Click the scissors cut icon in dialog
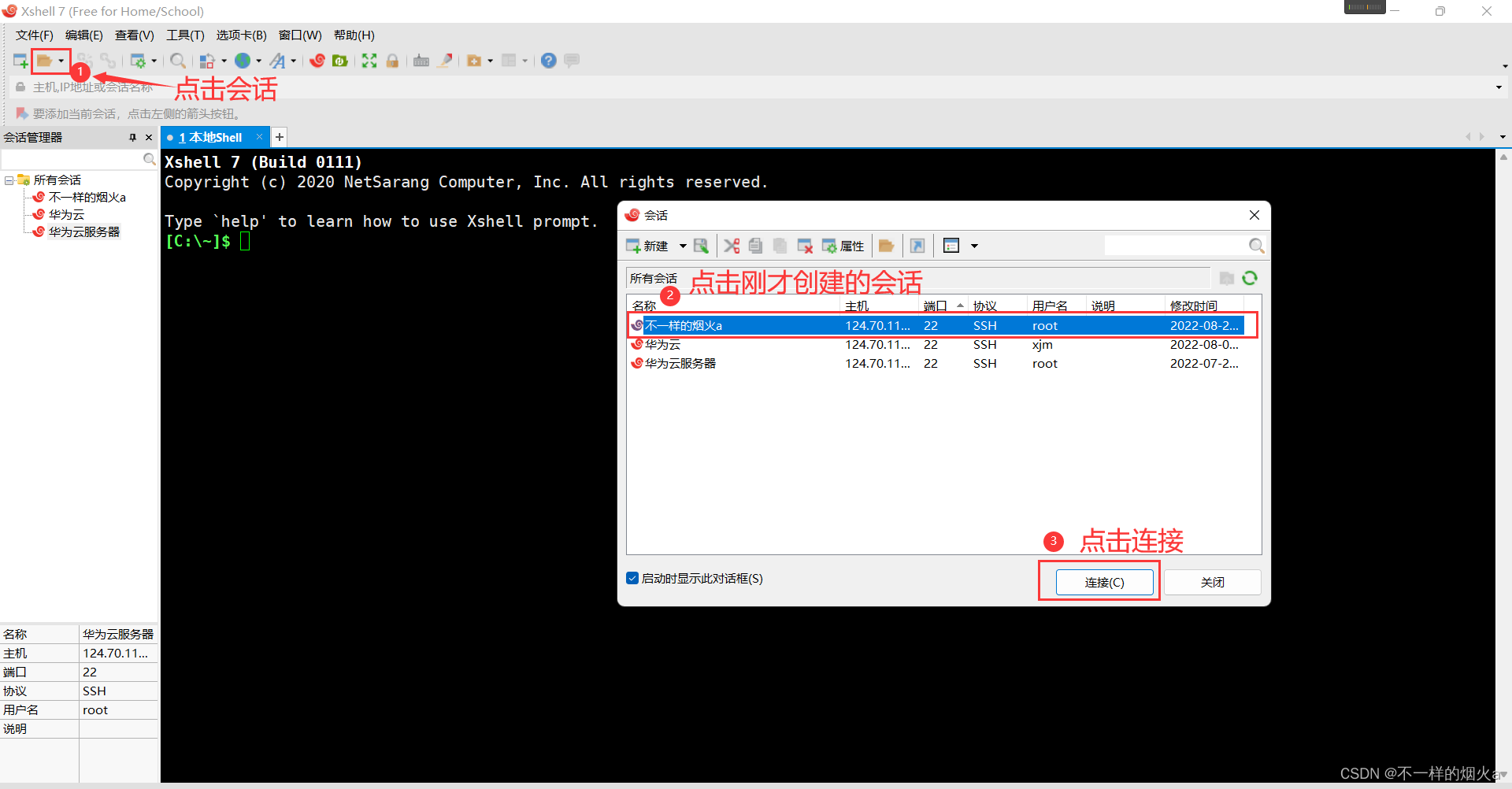1512x789 pixels. (732, 246)
